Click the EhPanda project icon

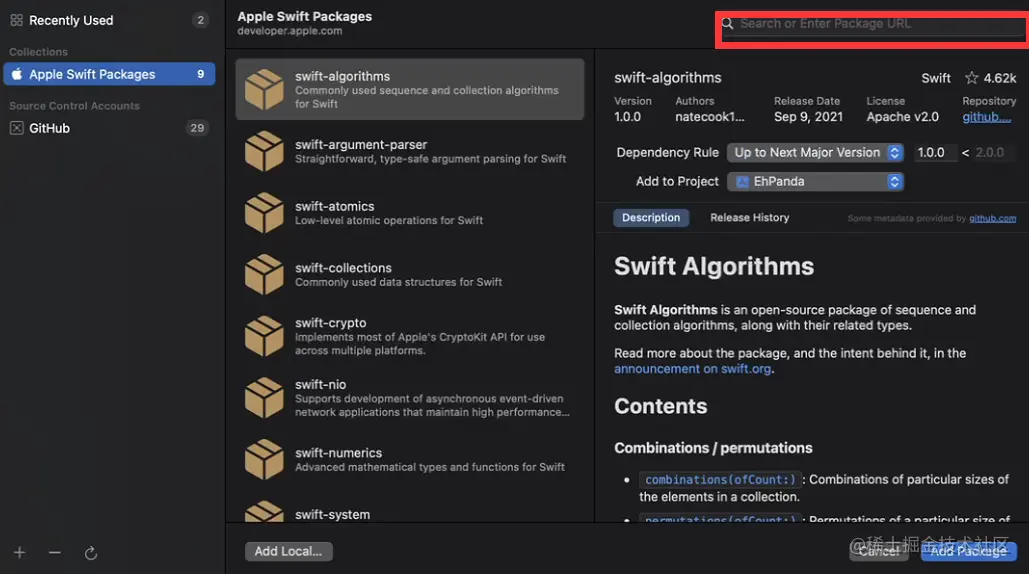pos(742,182)
